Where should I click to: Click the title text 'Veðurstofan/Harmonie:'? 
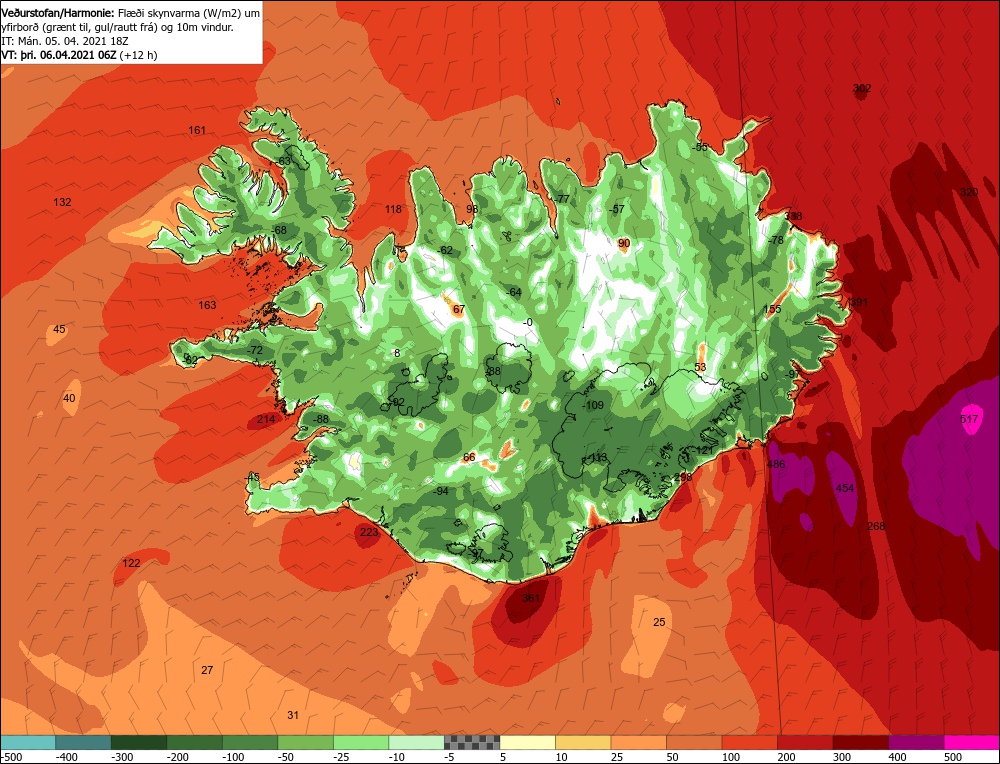pos(59,13)
